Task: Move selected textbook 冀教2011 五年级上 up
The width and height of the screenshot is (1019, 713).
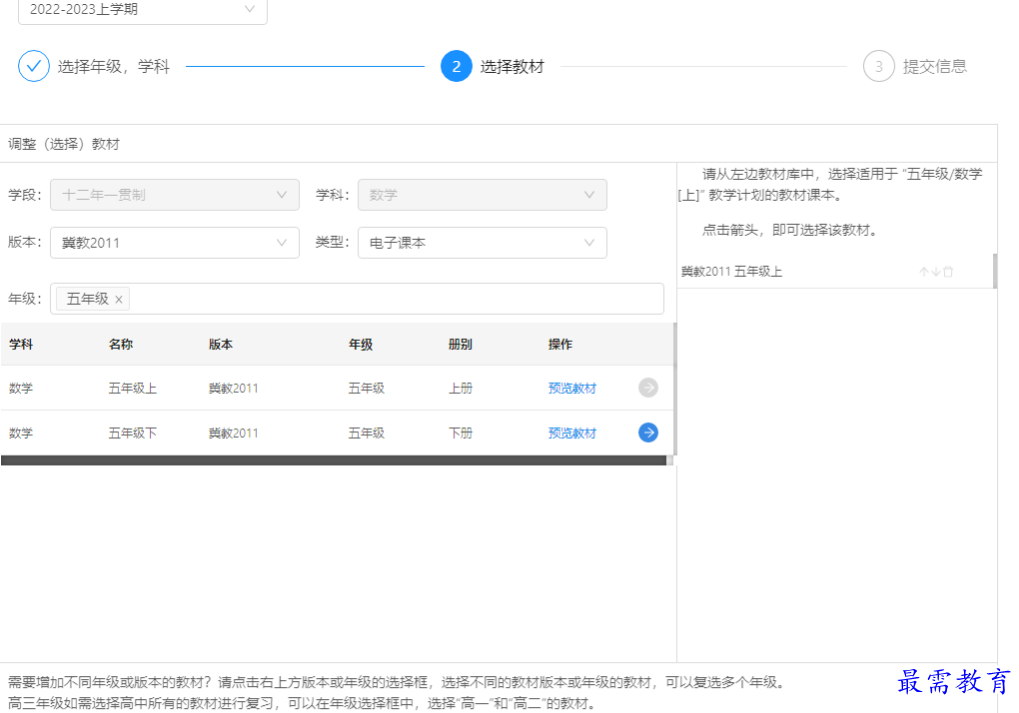Action: [923, 272]
